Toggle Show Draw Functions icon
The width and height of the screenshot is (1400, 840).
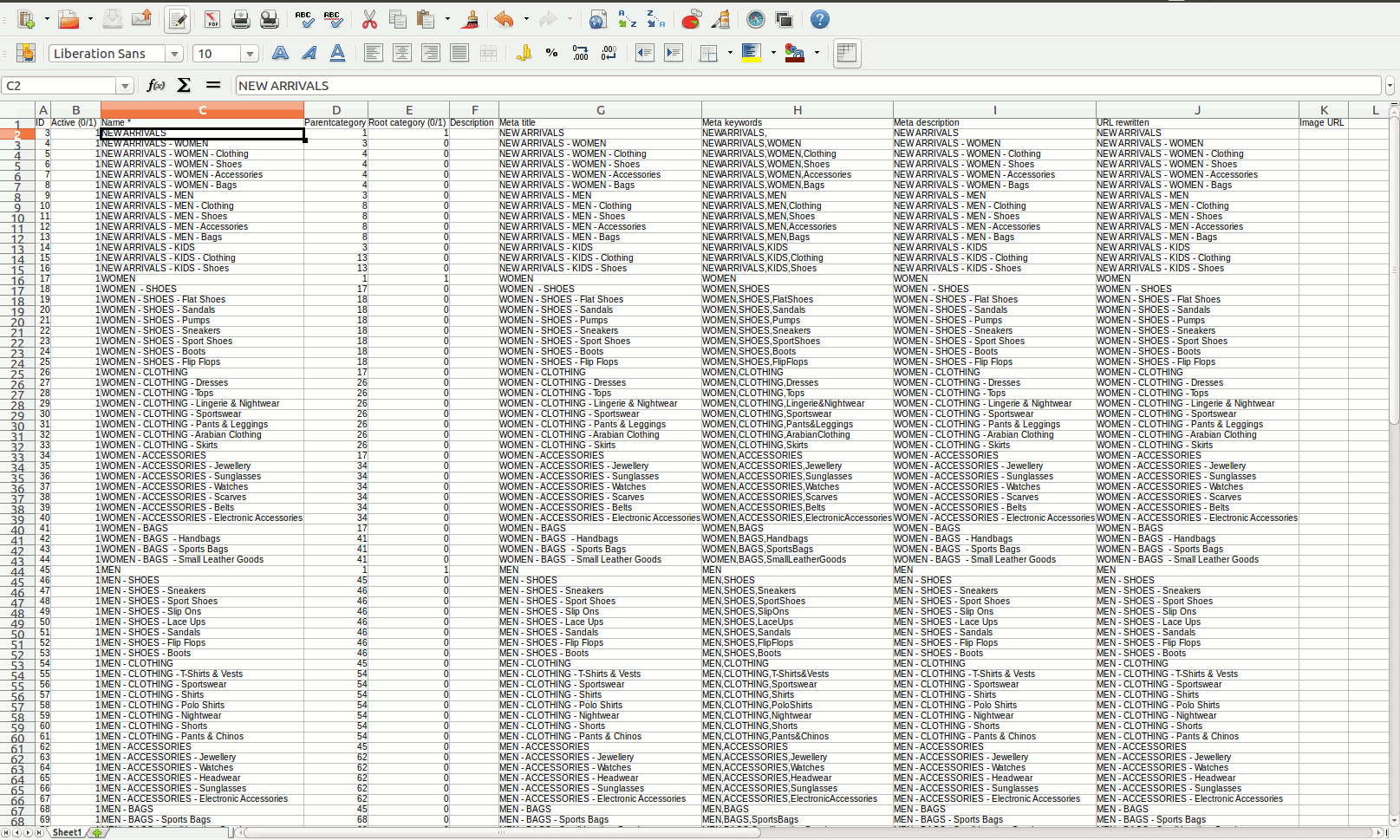click(720, 19)
